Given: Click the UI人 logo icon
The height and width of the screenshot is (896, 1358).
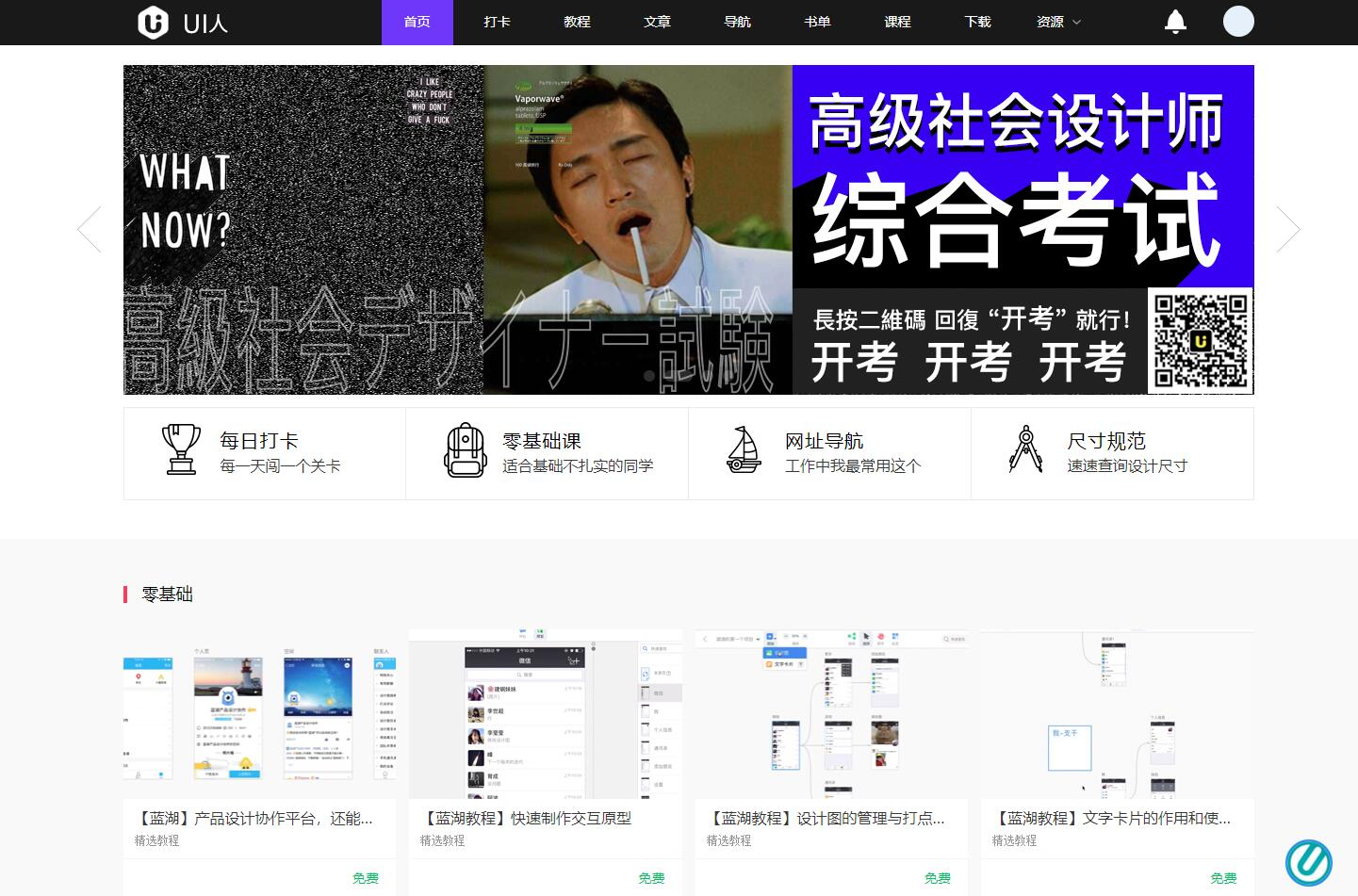Looking at the screenshot, I should coord(153,22).
